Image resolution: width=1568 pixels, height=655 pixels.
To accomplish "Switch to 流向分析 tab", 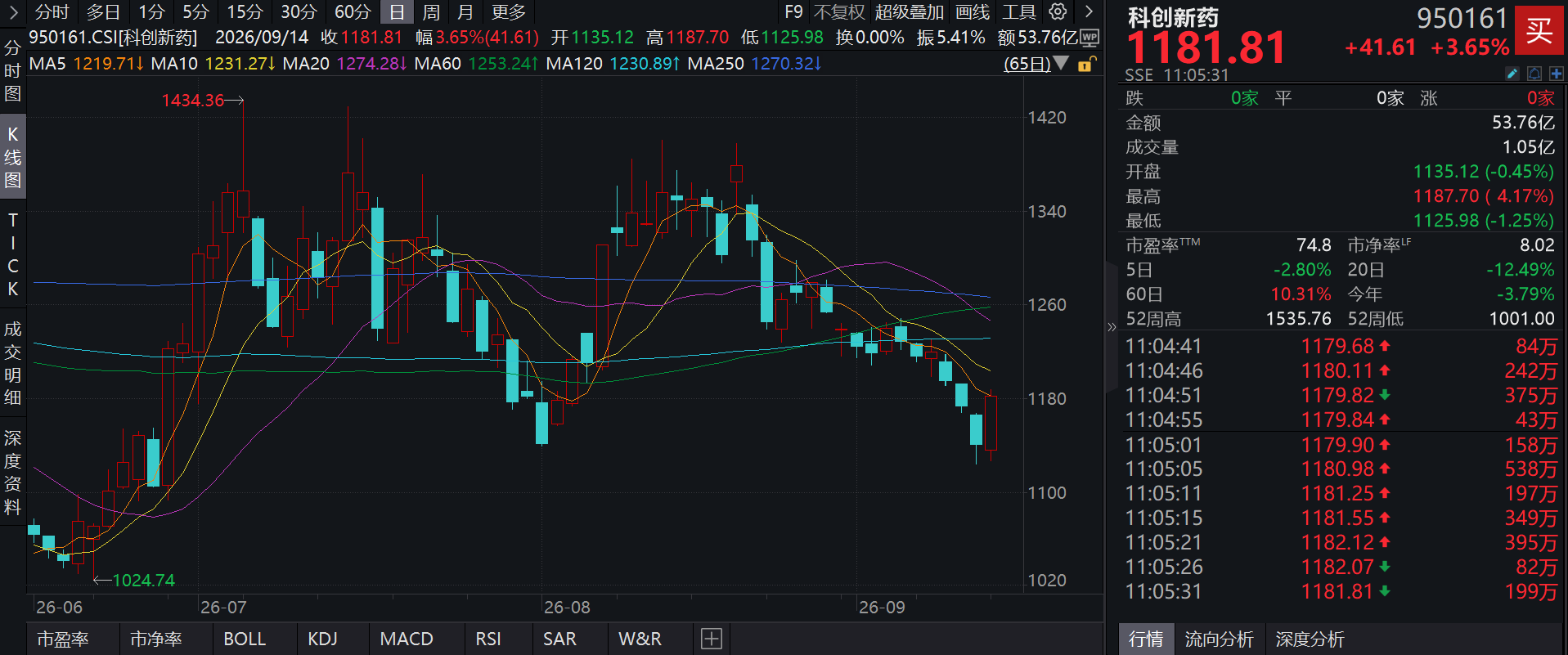I will [1219, 639].
